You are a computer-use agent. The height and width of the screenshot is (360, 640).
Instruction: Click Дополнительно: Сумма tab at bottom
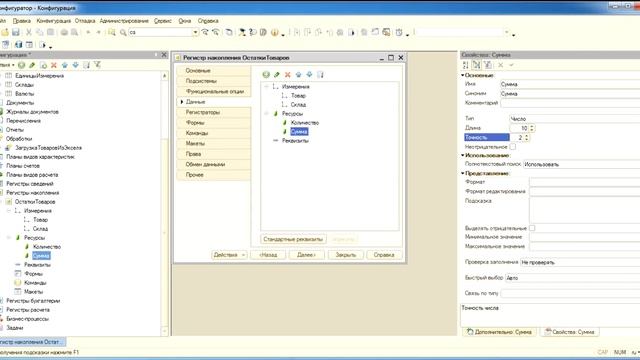tap(500, 332)
